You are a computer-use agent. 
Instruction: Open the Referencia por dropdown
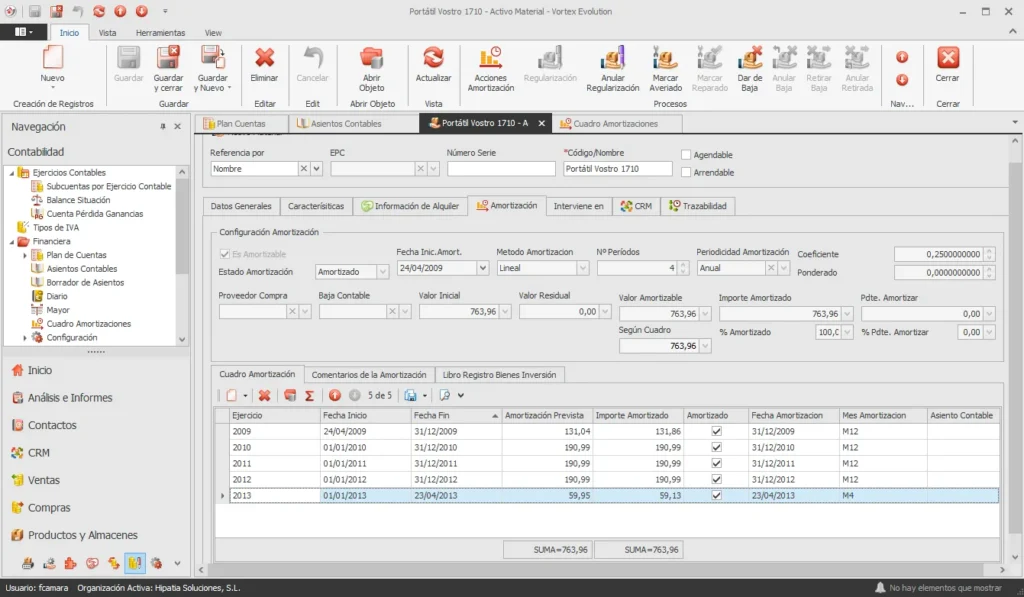pos(316,169)
